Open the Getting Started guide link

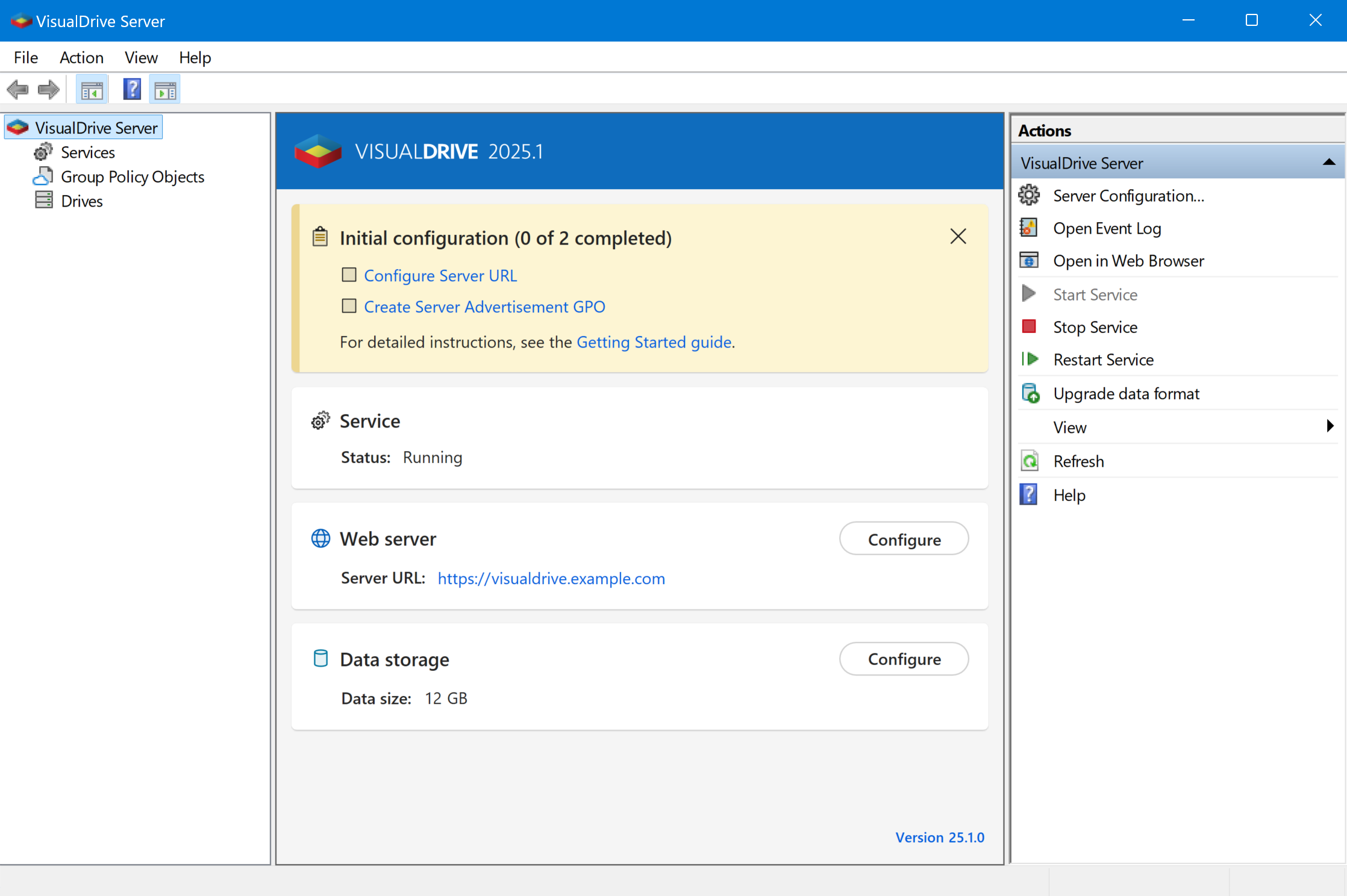654,341
